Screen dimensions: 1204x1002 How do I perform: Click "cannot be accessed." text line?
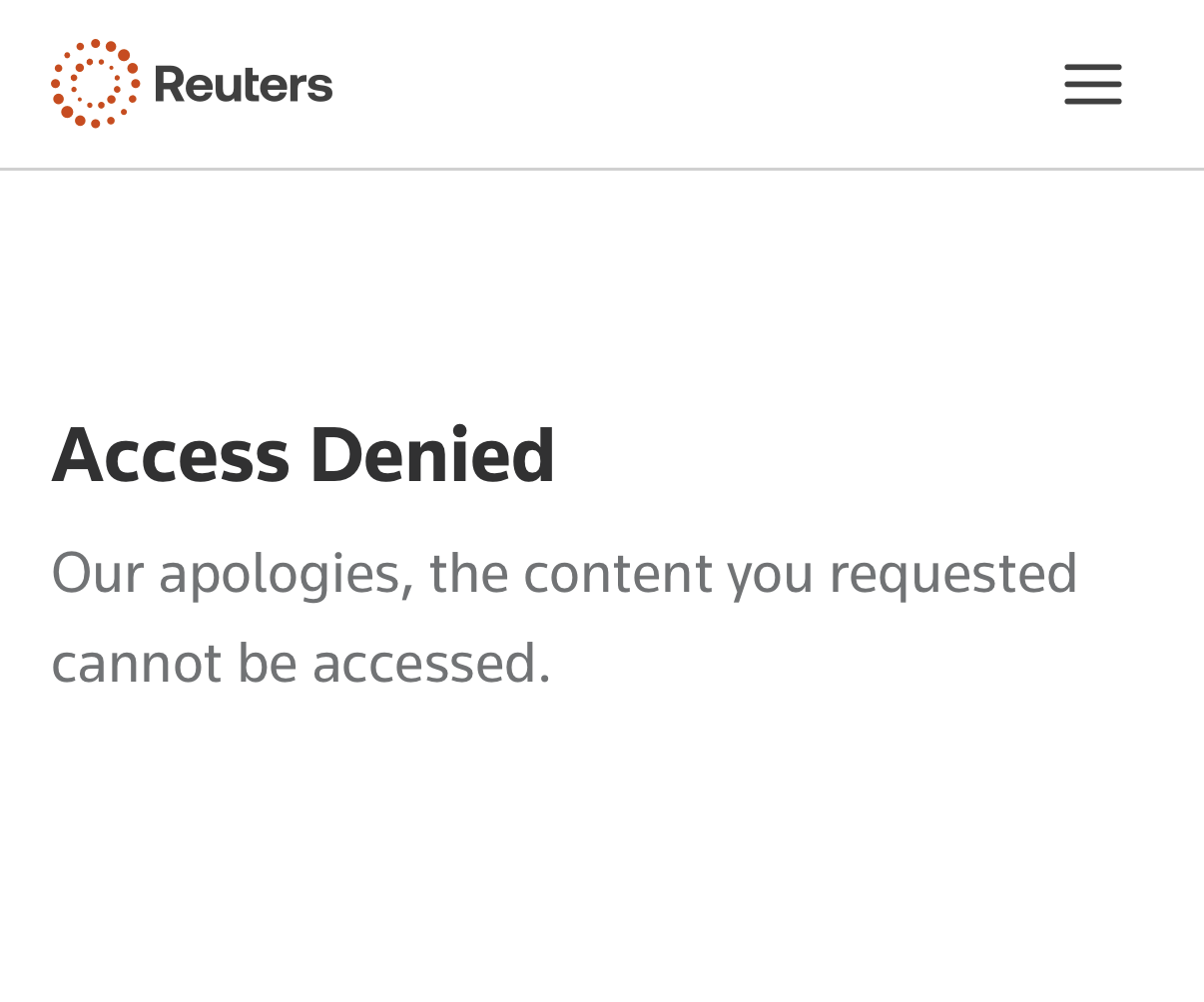pyautogui.click(x=301, y=664)
